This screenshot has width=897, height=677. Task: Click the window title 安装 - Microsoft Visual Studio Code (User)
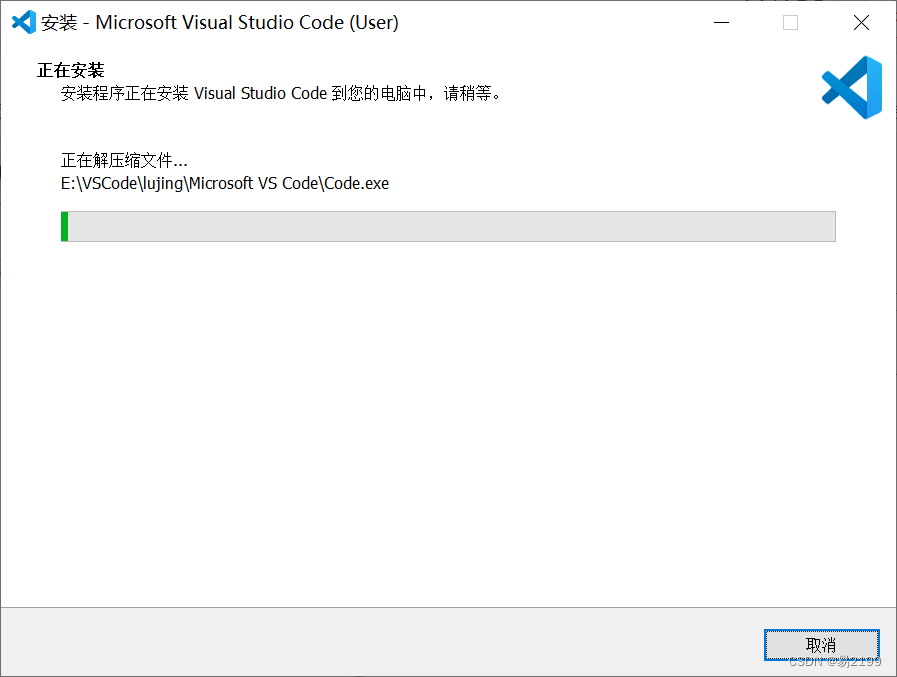[220, 22]
